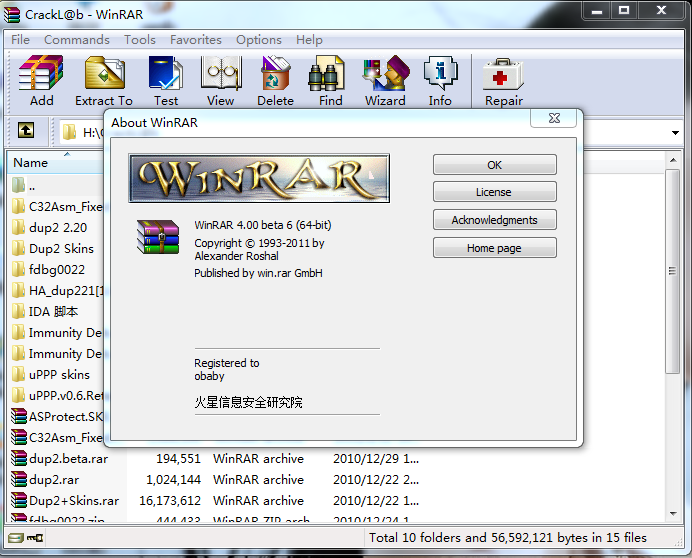This screenshot has height=558, width=692.
Task: Click the 2010/12/29 date cell
Action: point(376,458)
